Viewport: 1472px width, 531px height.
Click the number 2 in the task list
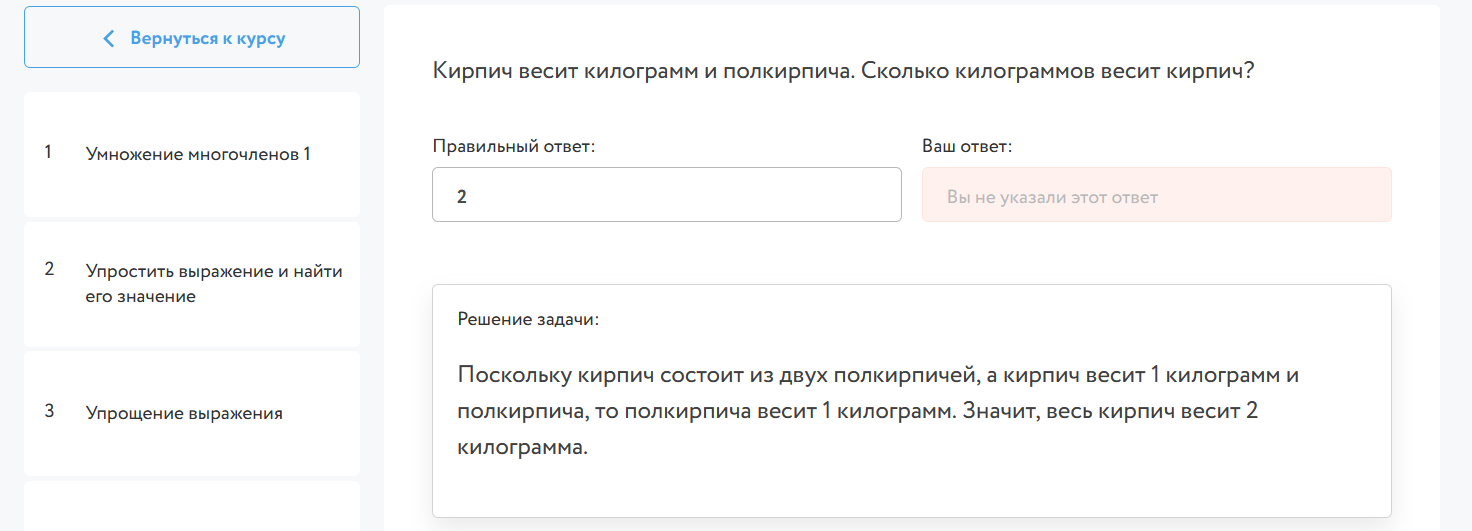pos(49,269)
